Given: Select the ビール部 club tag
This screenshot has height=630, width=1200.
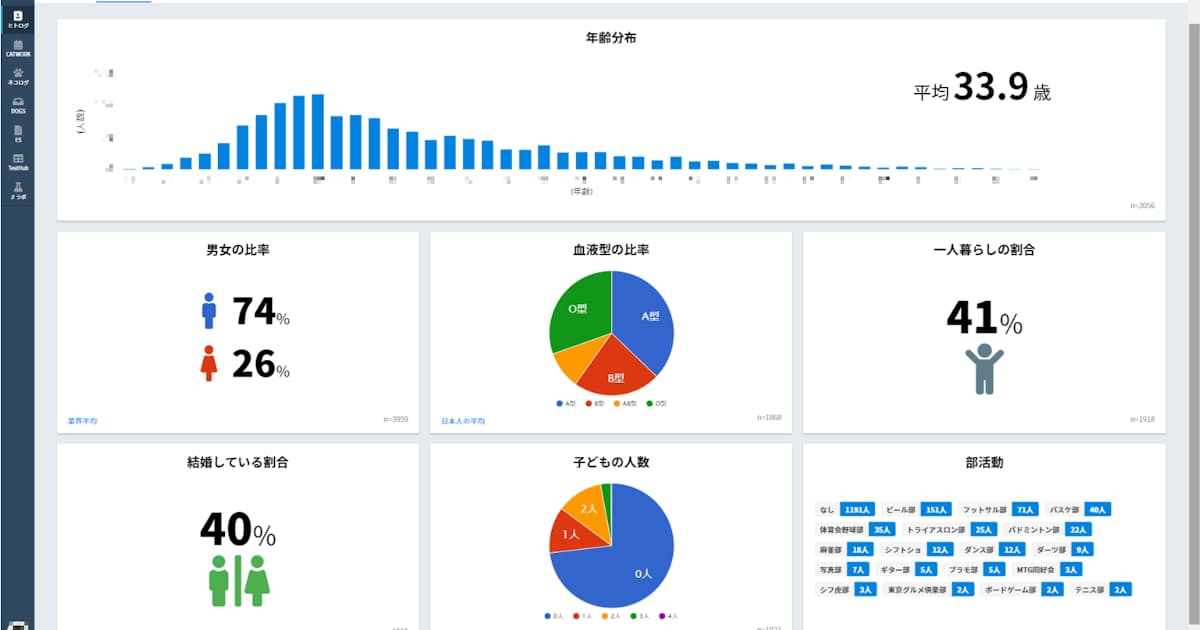Looking at the screenshot, I should [x=918, y=509].
